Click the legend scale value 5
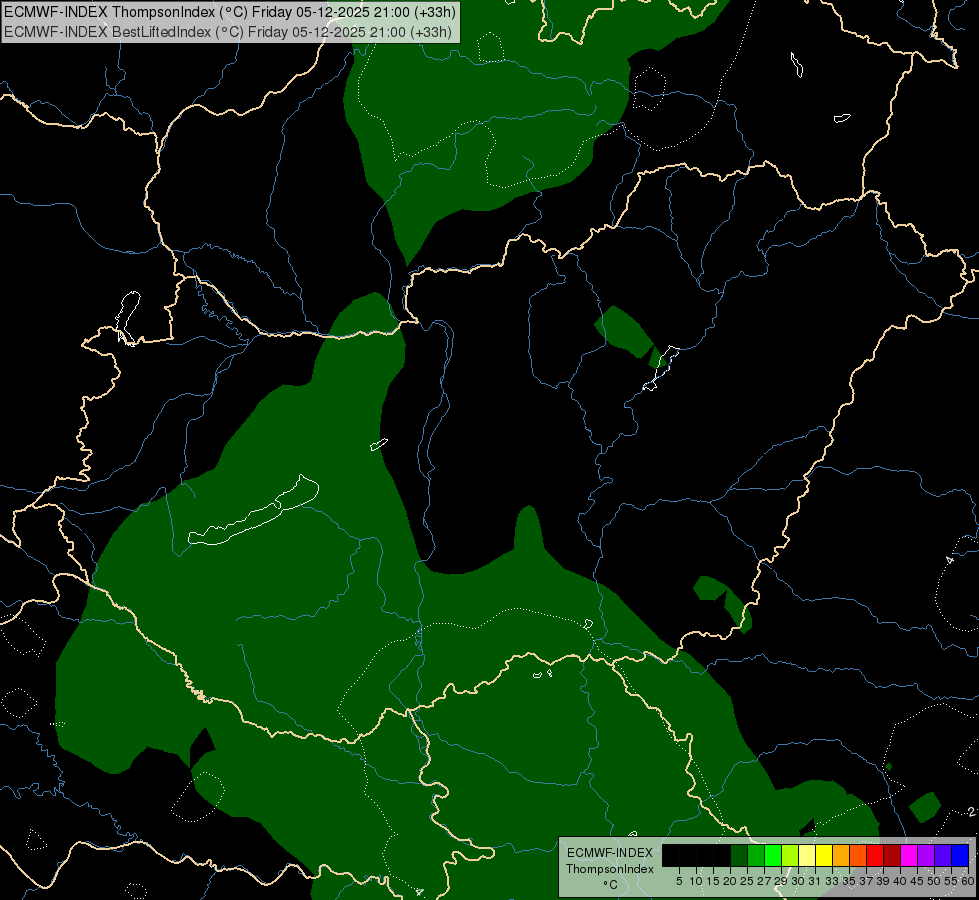The image size is (979, 900). (x=679, y=881)
